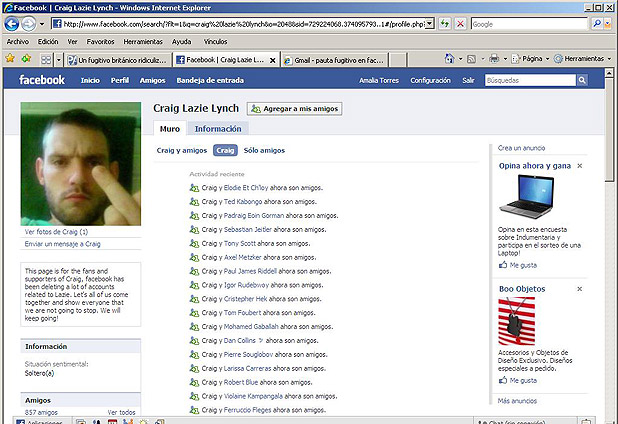Open the Ayuda menu
Image resolution: width=618 pixels, height=424 pixels.
click(181, 41)
